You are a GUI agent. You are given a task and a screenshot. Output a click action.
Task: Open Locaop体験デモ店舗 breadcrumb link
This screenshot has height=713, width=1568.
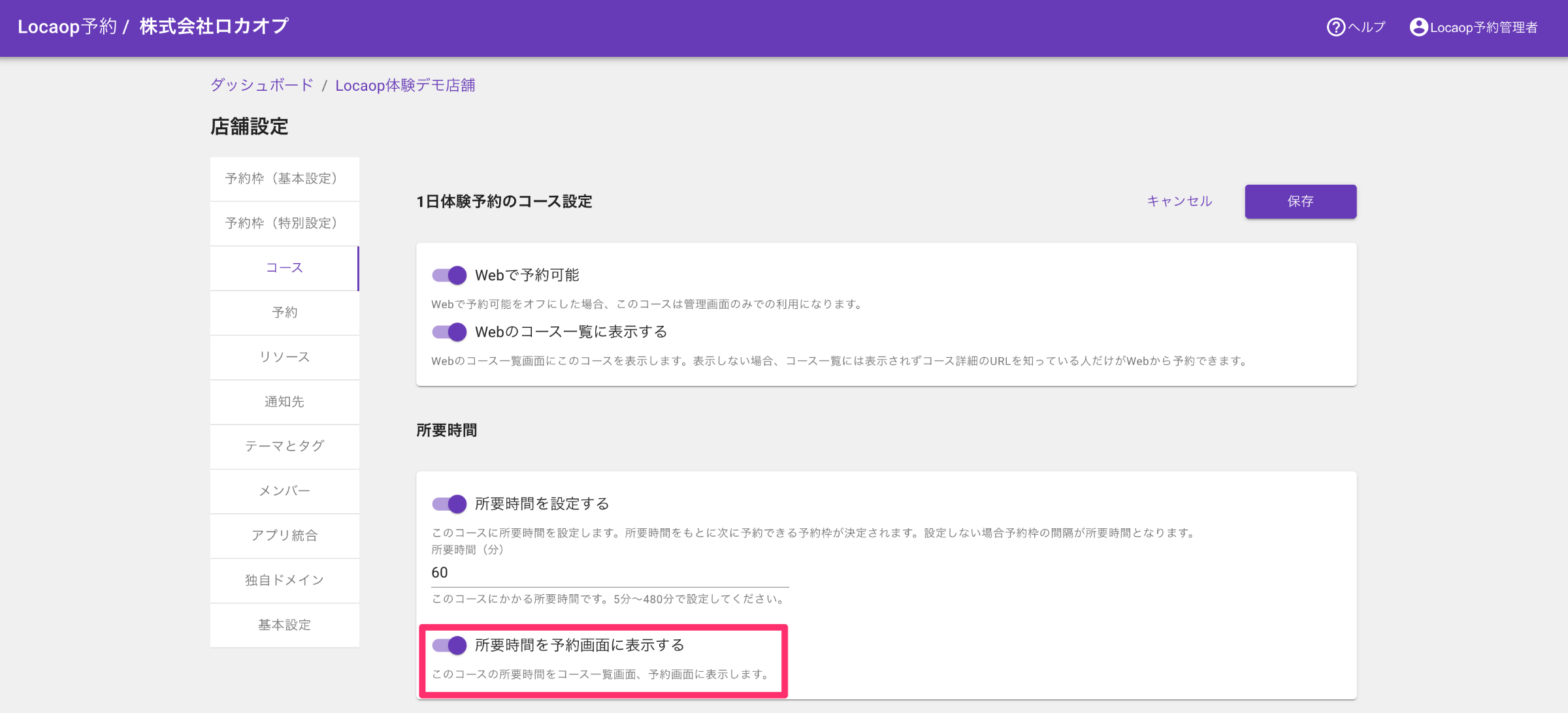tap(405, 86)
